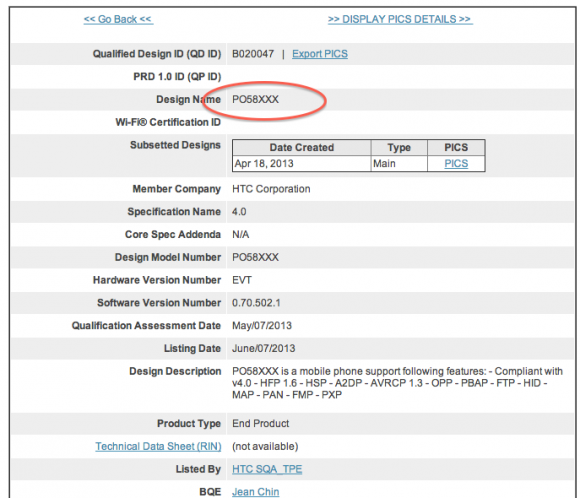Select the Design Model Number PO58XXX value
The image size is (580, 498).
[255, 258]
